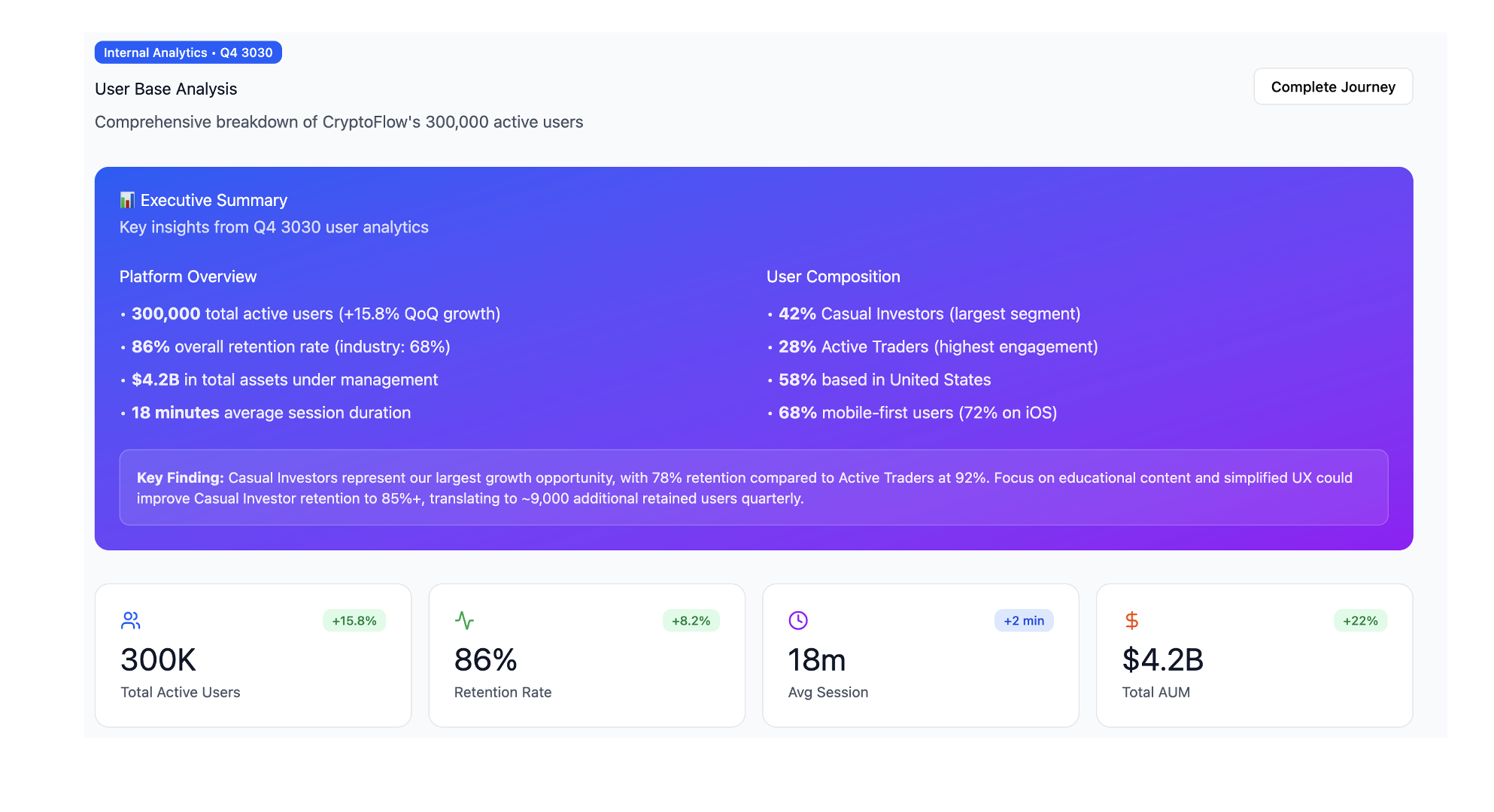
Task: Click the User Base Analysis heading
Action: 165,89
